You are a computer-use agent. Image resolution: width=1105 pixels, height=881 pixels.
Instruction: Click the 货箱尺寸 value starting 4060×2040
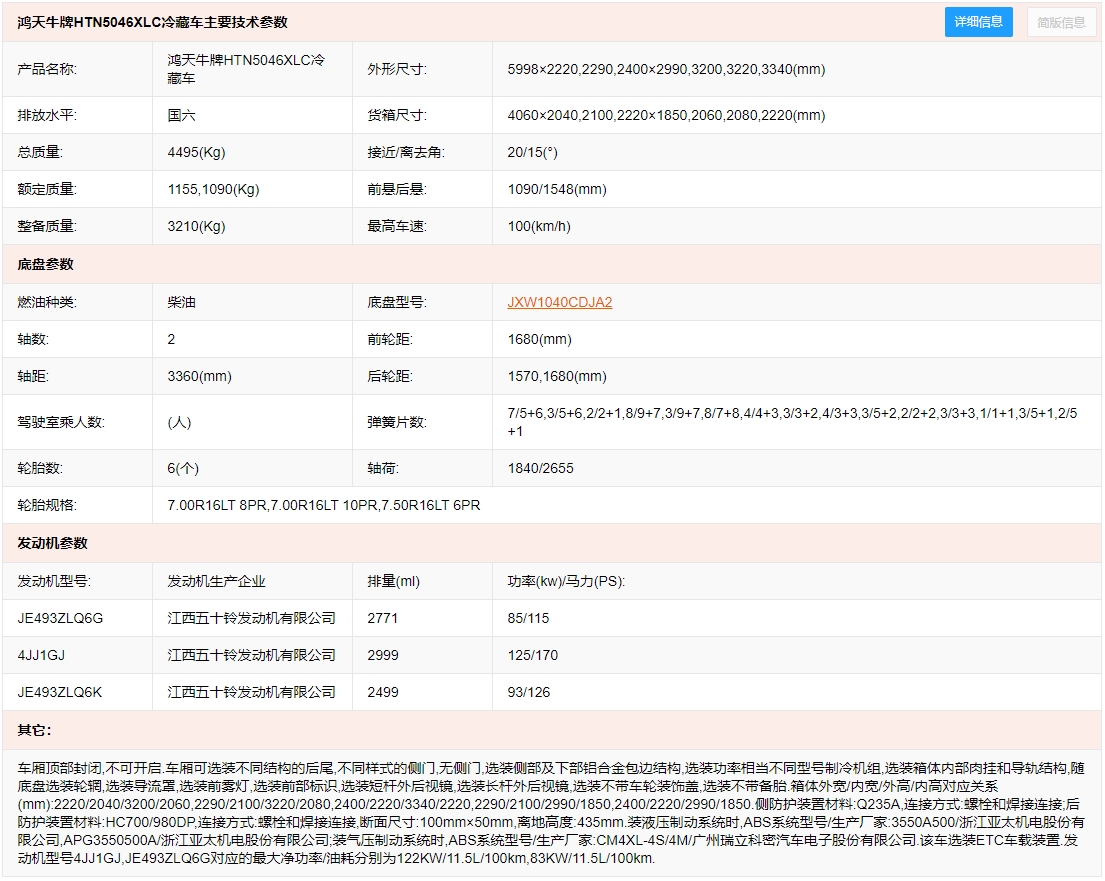point(666,115)
